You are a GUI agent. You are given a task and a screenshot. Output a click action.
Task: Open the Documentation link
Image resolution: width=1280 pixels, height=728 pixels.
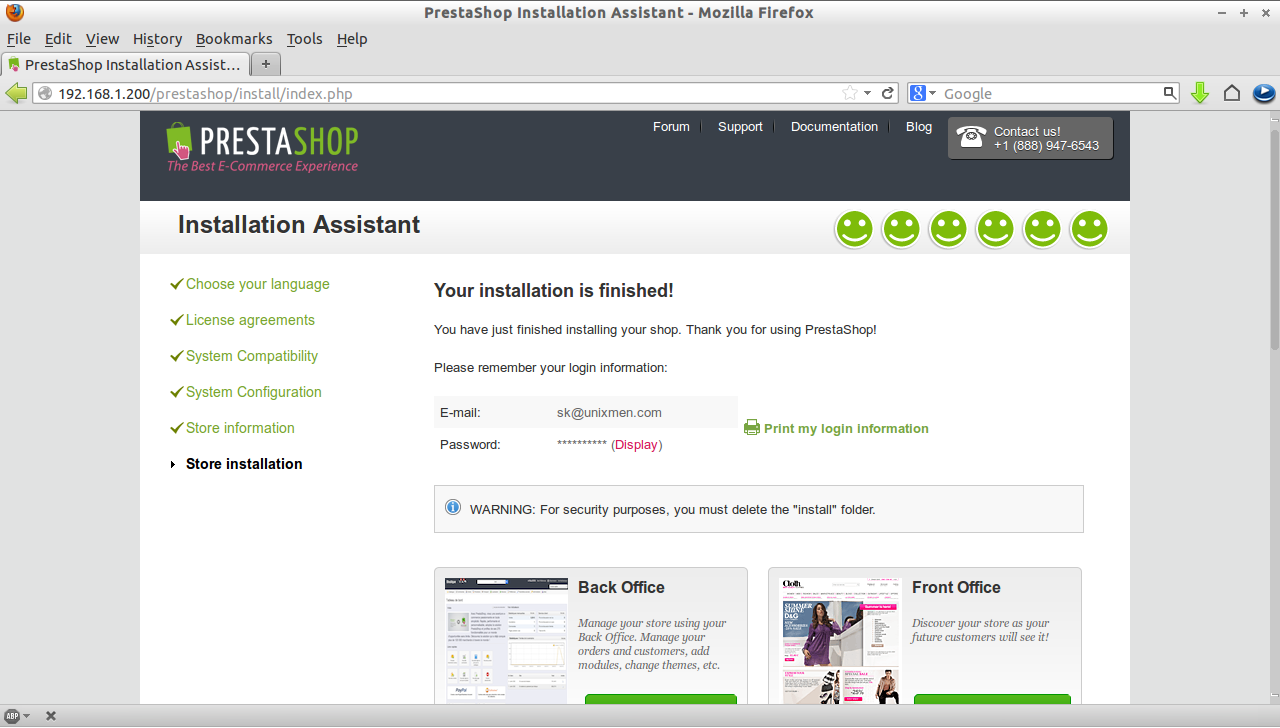point(834,127)
